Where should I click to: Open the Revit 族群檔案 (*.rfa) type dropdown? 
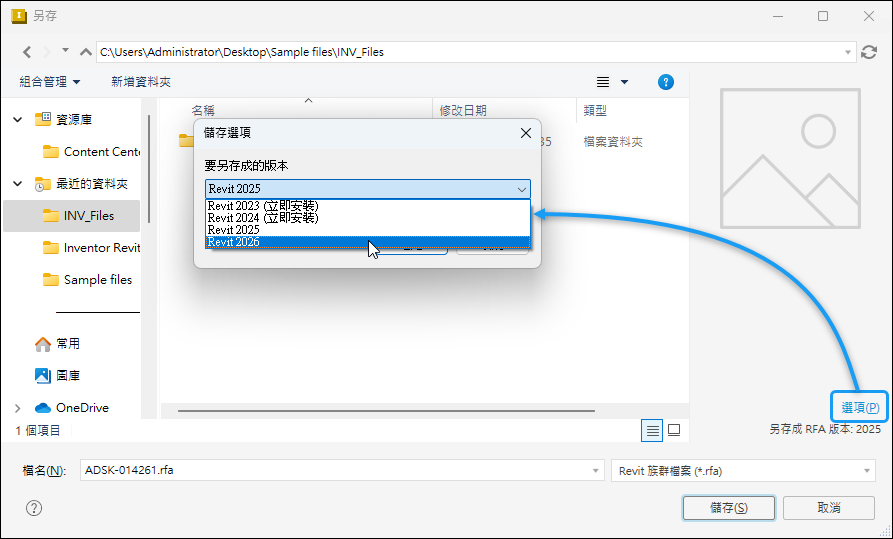[743, 471]
